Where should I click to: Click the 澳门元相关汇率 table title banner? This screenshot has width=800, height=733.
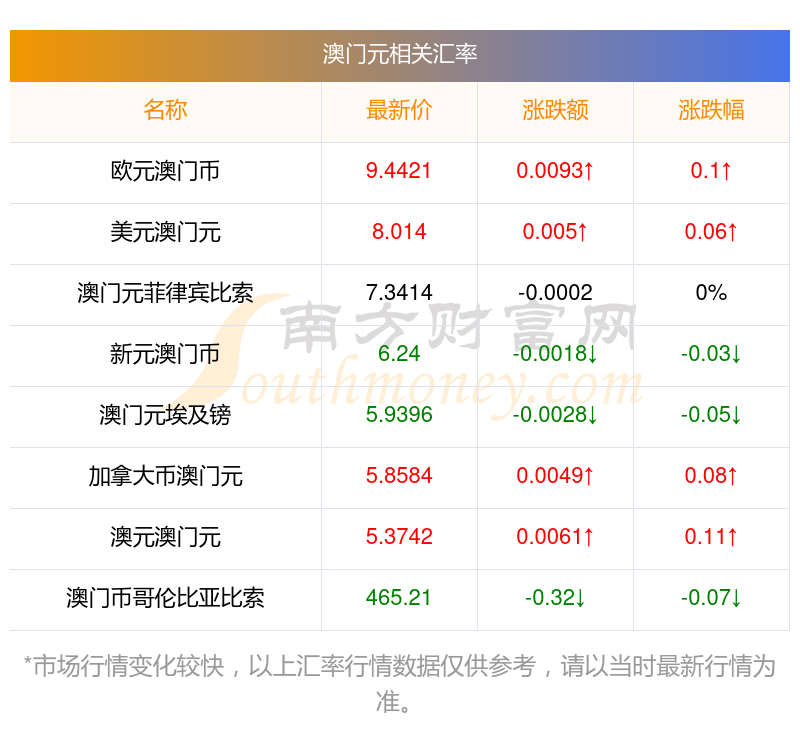click(x=400, y=54)
